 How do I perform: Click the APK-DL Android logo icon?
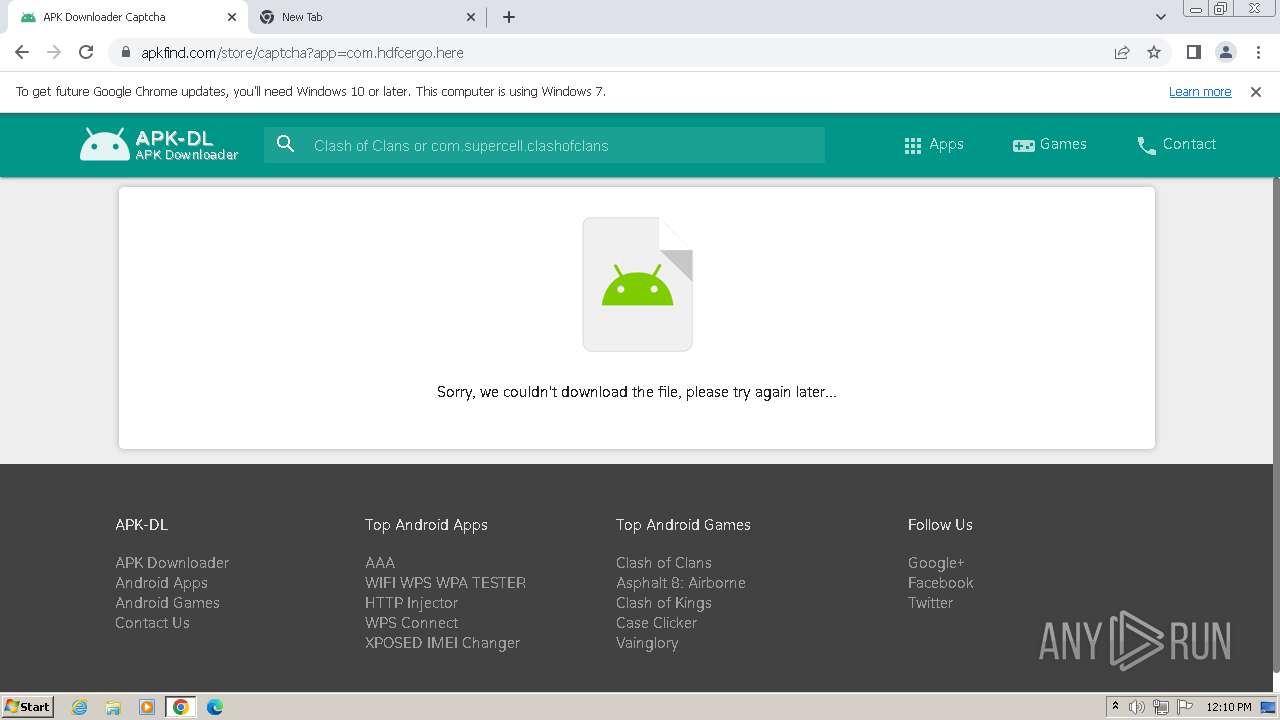[x=105, y=144]
